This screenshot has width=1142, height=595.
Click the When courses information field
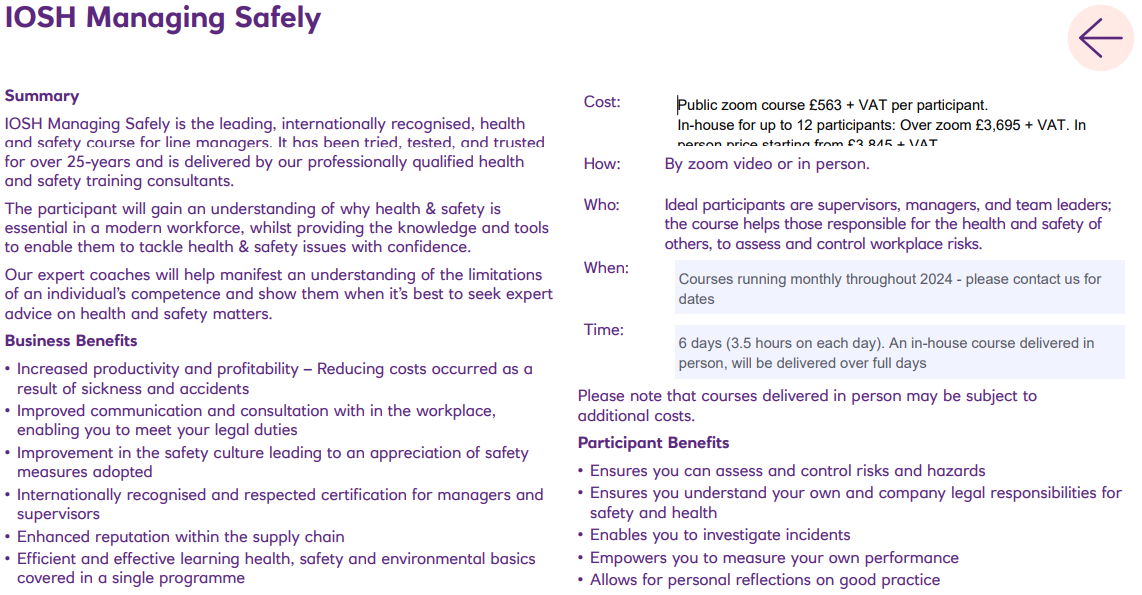[899, 288]
